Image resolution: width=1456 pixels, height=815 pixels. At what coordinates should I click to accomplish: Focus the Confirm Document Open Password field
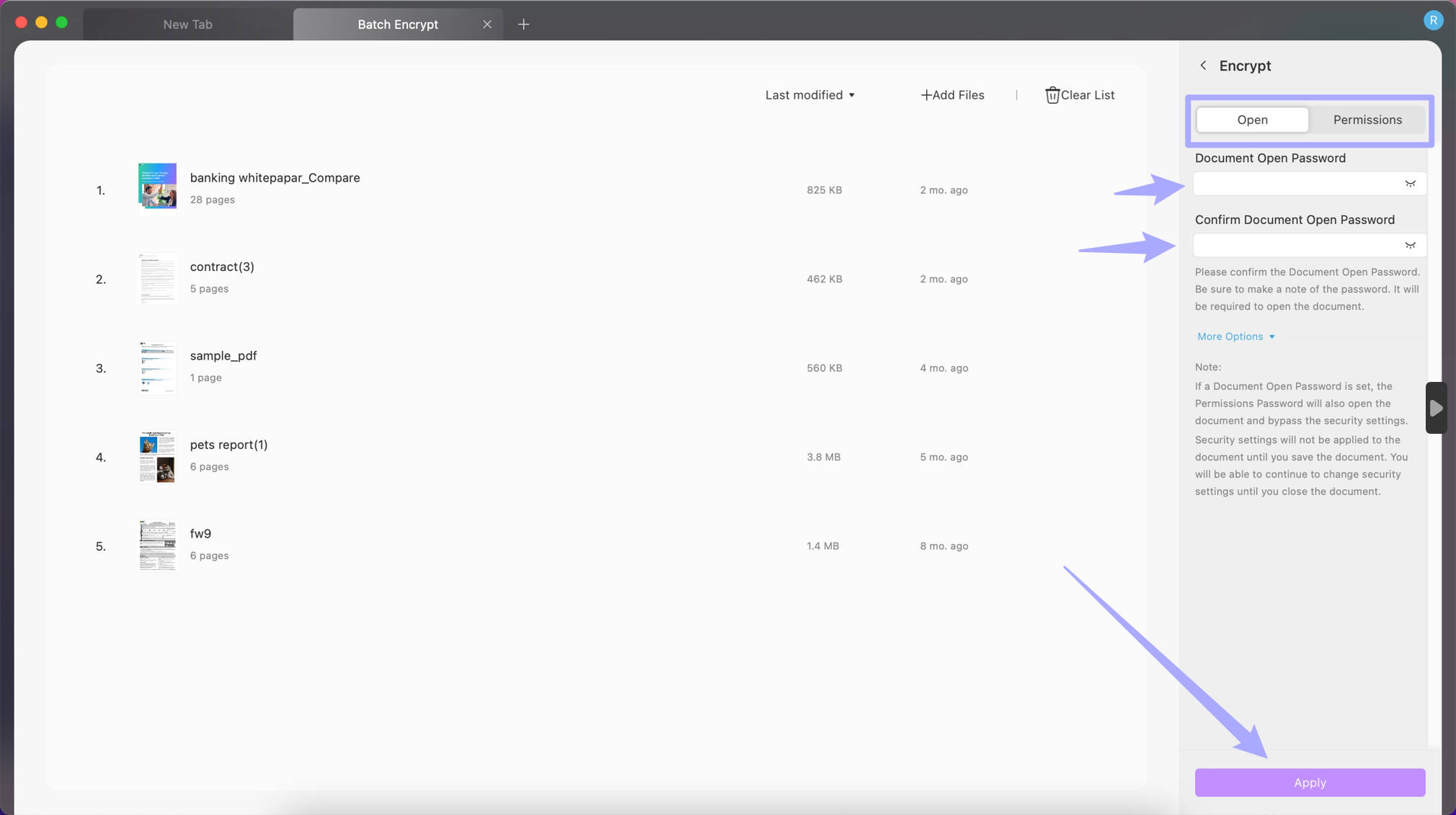click(x=1310, y=246)
